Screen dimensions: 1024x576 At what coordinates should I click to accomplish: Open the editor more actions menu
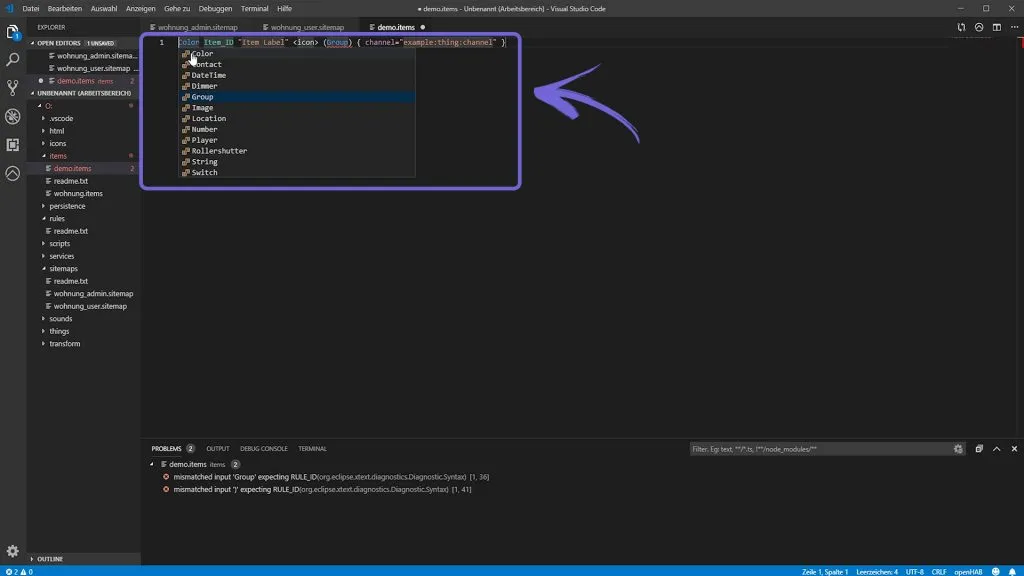click(x=1014, y=27)
